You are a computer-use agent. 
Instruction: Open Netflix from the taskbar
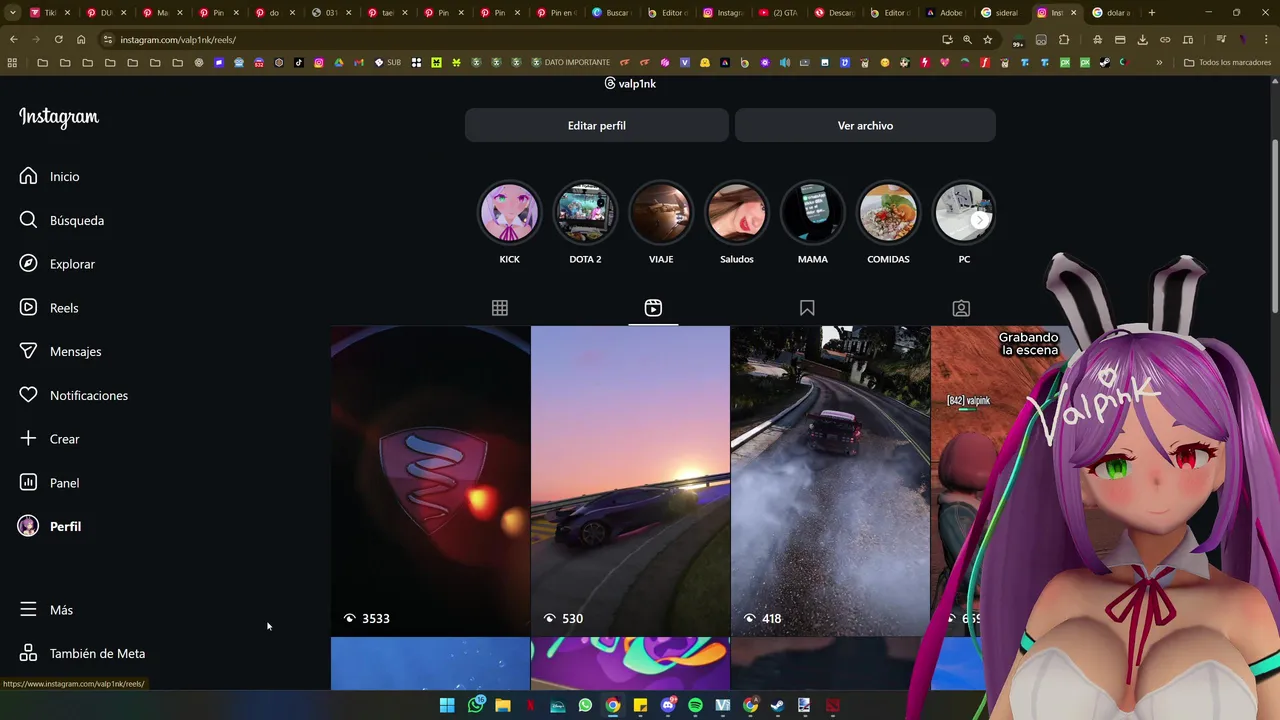[x=531, y=705]
